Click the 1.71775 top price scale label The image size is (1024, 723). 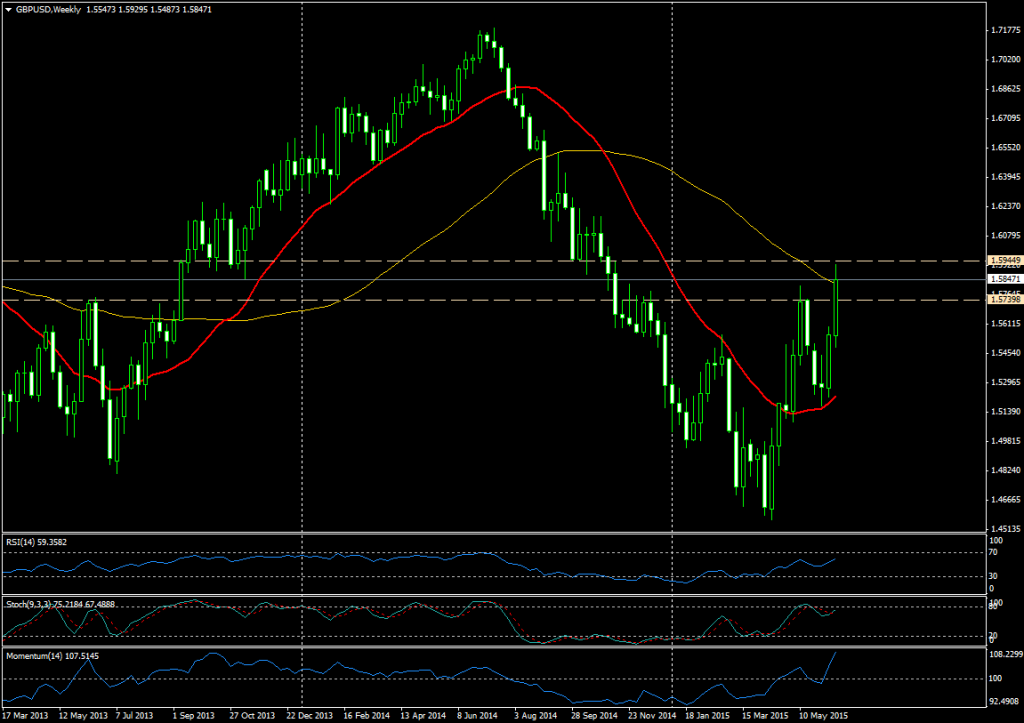coord(1002,31)
